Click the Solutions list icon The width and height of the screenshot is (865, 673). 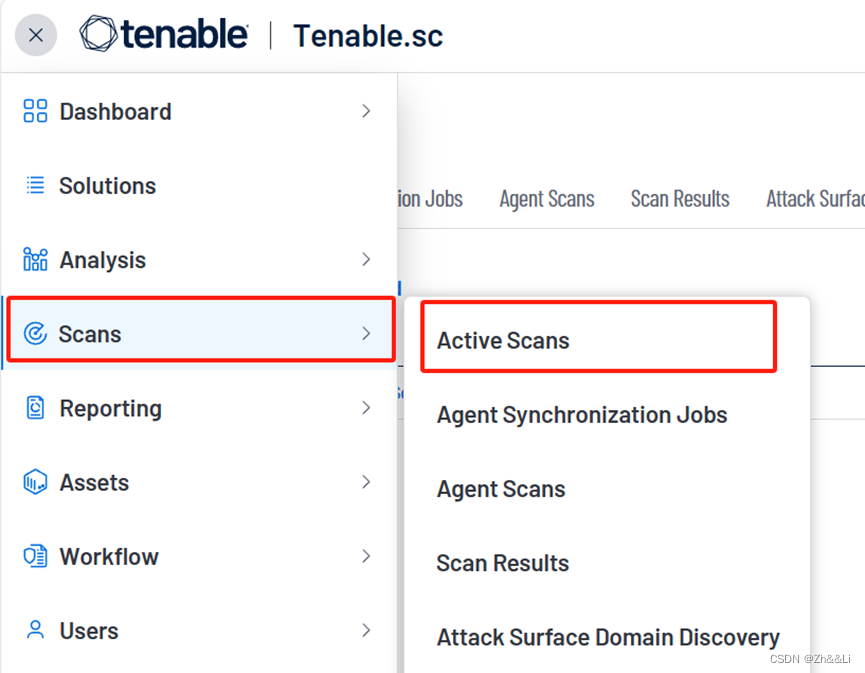(34, 185)
